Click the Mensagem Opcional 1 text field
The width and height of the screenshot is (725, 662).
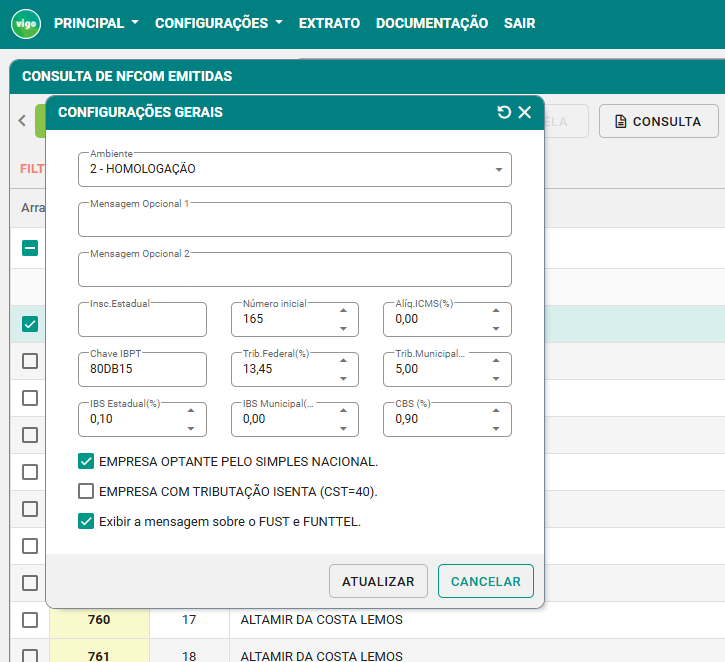(295, 221)
